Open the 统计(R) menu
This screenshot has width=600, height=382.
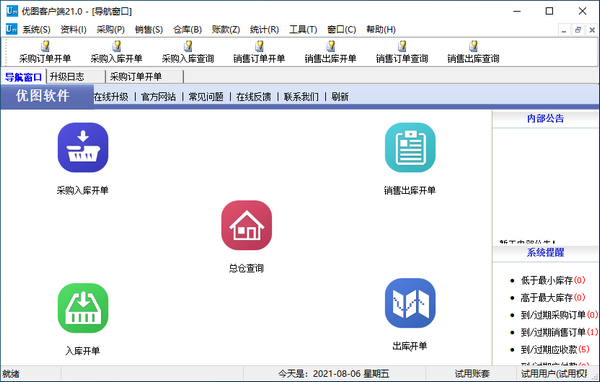264,29
